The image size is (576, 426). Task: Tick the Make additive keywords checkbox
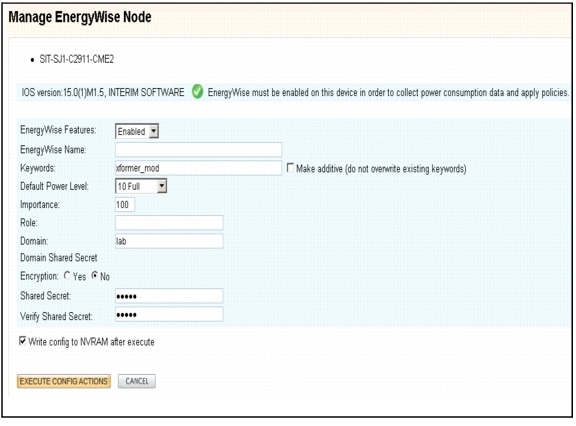point(290,168)
